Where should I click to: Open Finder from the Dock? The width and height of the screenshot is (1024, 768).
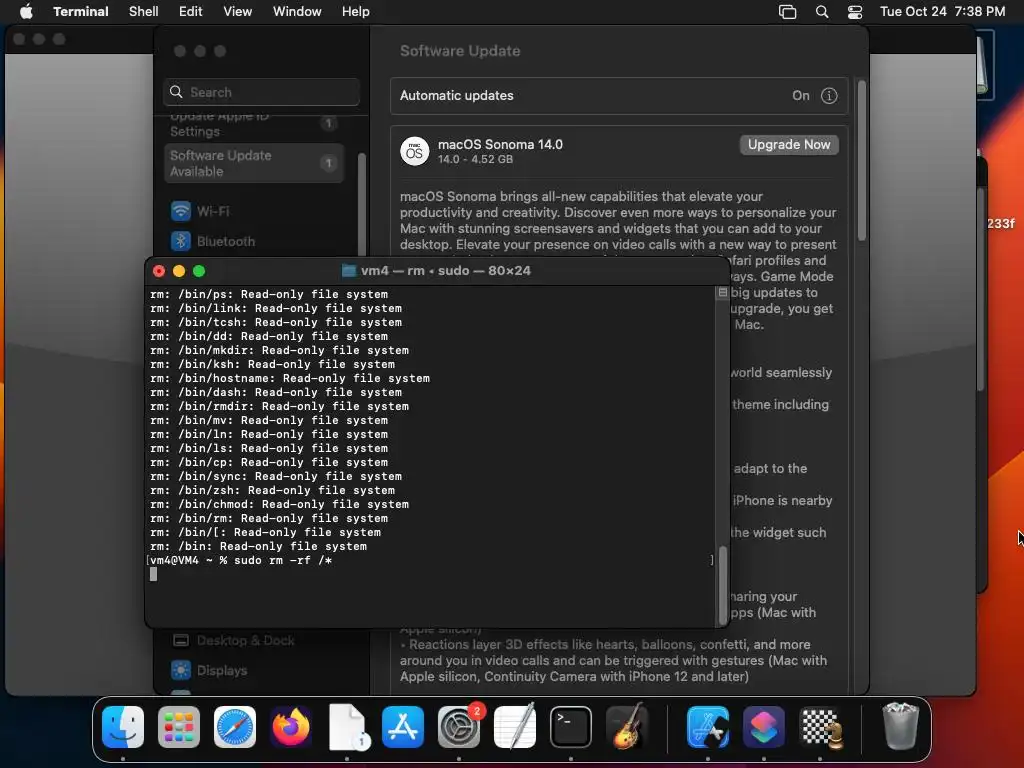click(123, 726)
